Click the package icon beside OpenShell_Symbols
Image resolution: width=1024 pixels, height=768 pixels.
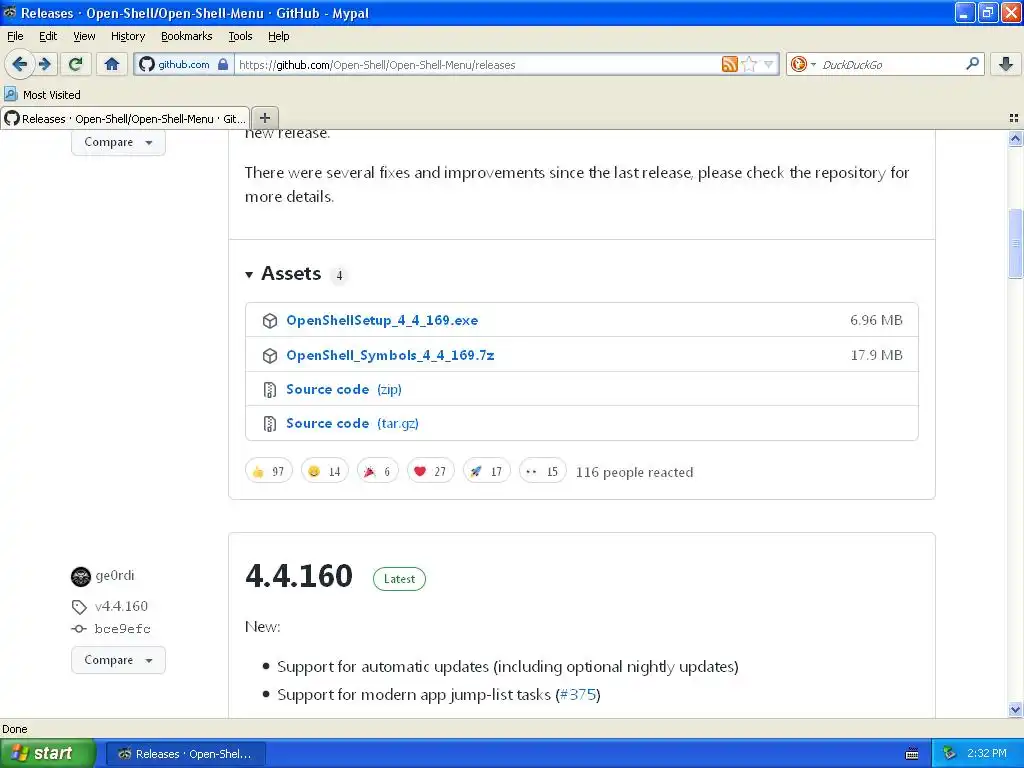click(270, 355)
